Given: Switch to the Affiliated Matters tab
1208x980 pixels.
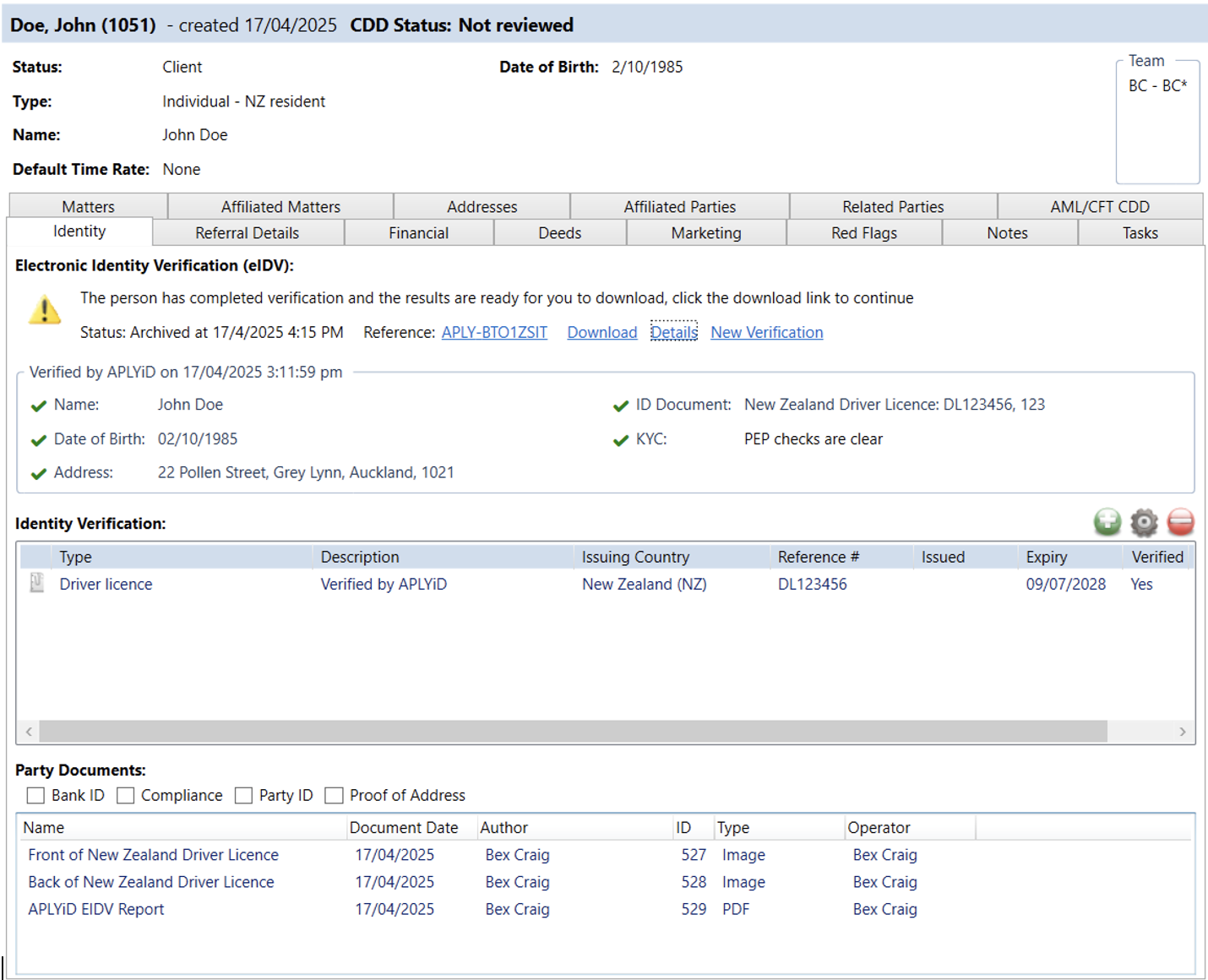Looking at the screenshot, I should tap(280, 206).
